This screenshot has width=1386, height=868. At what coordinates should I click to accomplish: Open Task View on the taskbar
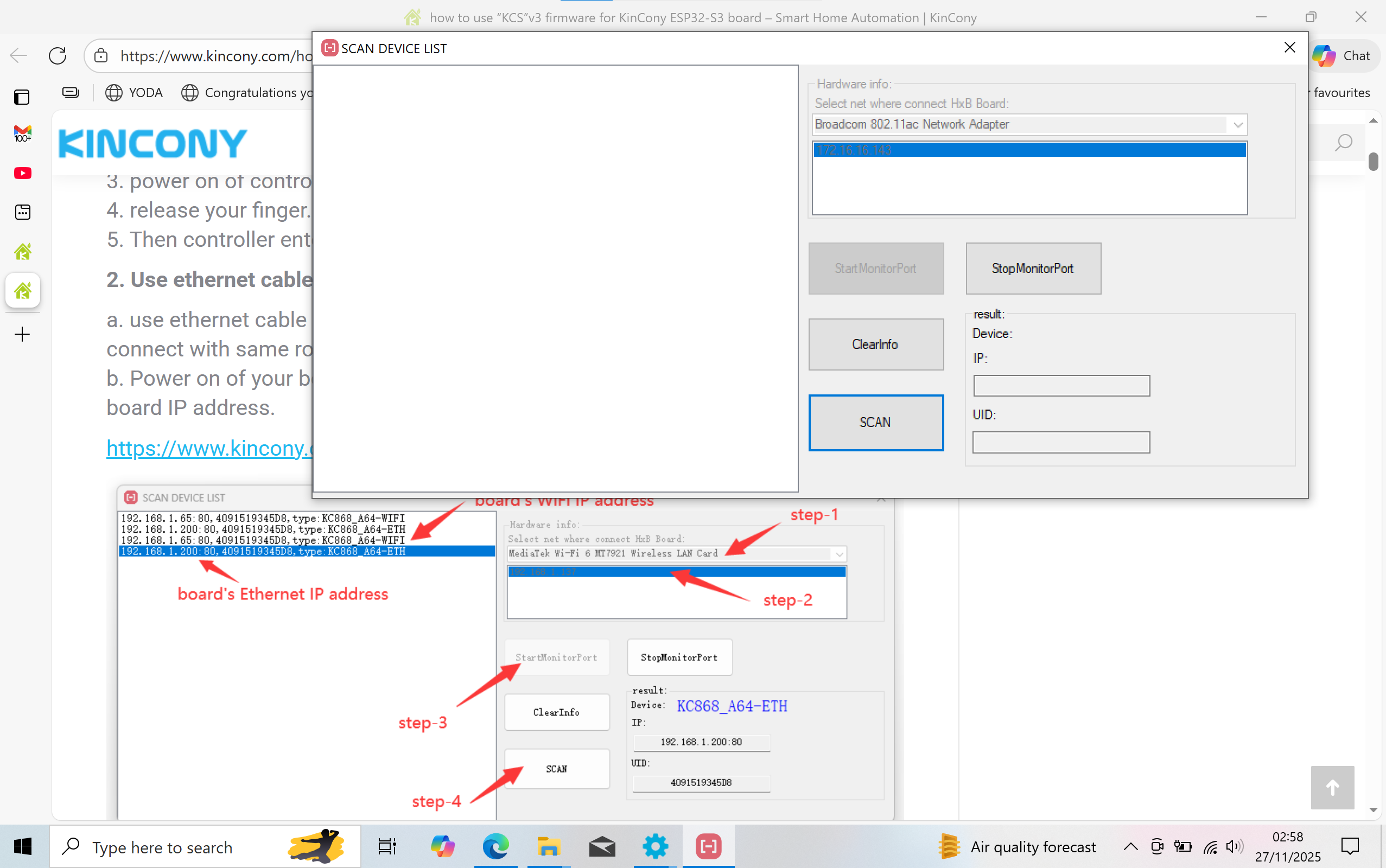coord(387,846)
